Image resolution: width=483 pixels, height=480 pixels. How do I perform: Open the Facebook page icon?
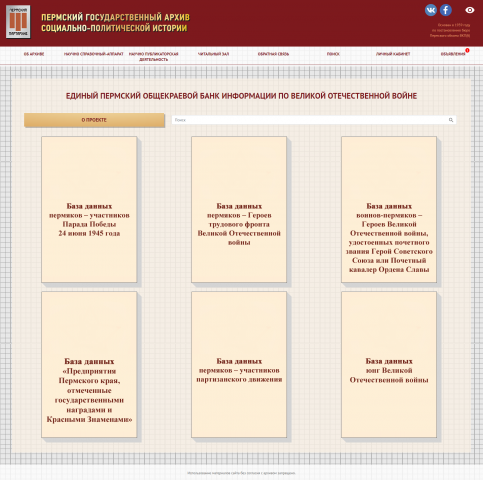[x=446, y=10]
